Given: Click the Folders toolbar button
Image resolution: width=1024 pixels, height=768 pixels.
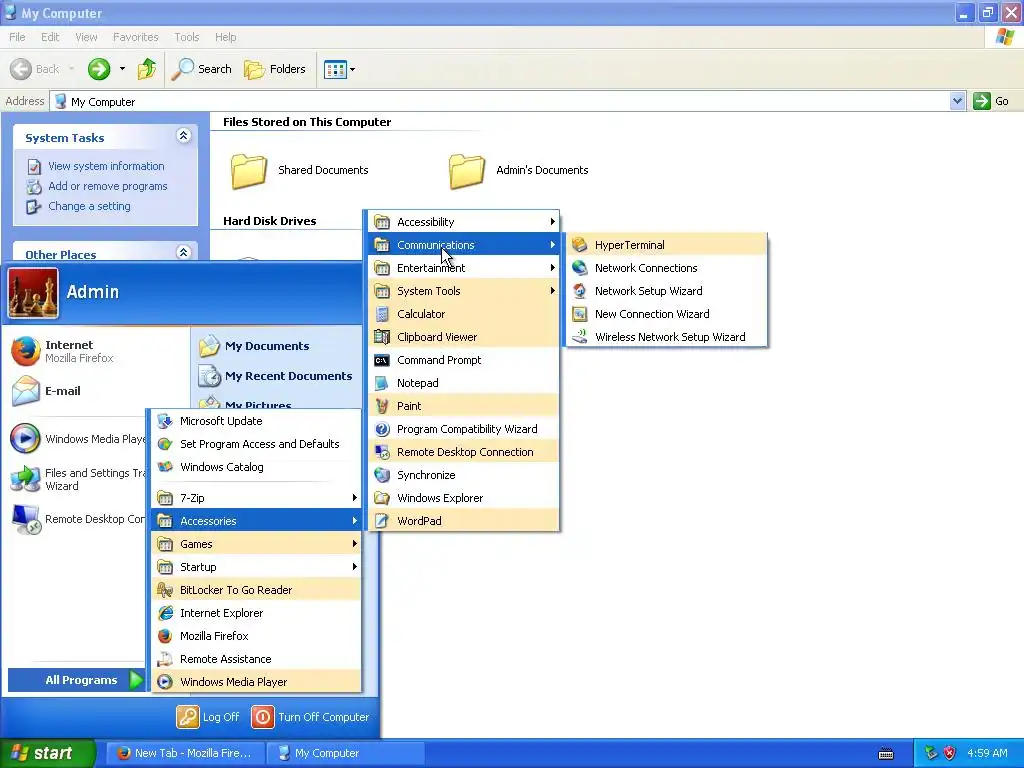Looking at the screenshot, I should pos(274,69).
